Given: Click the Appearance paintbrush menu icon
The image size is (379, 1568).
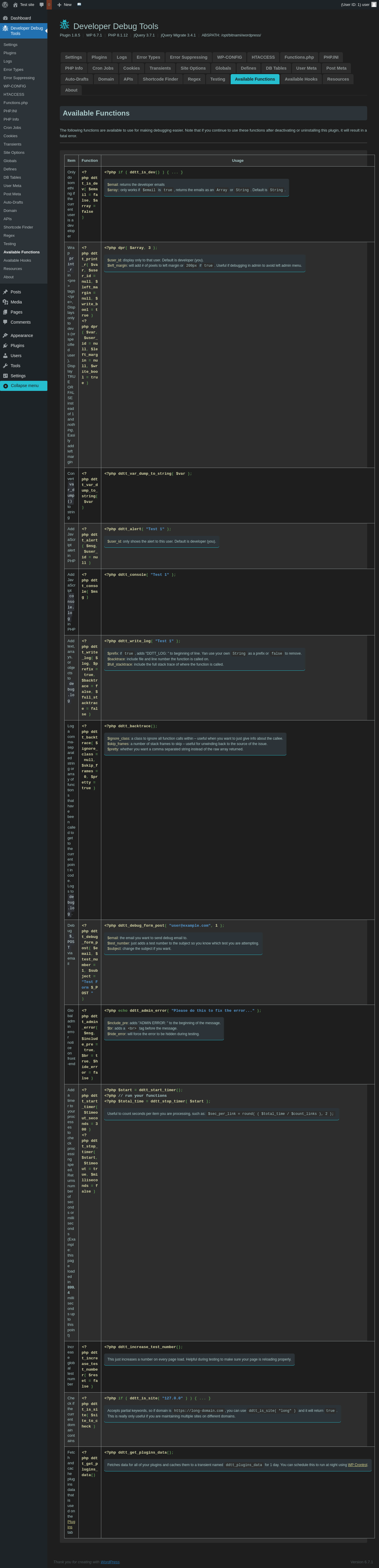Looking at the screenshot, I should 5,335.
